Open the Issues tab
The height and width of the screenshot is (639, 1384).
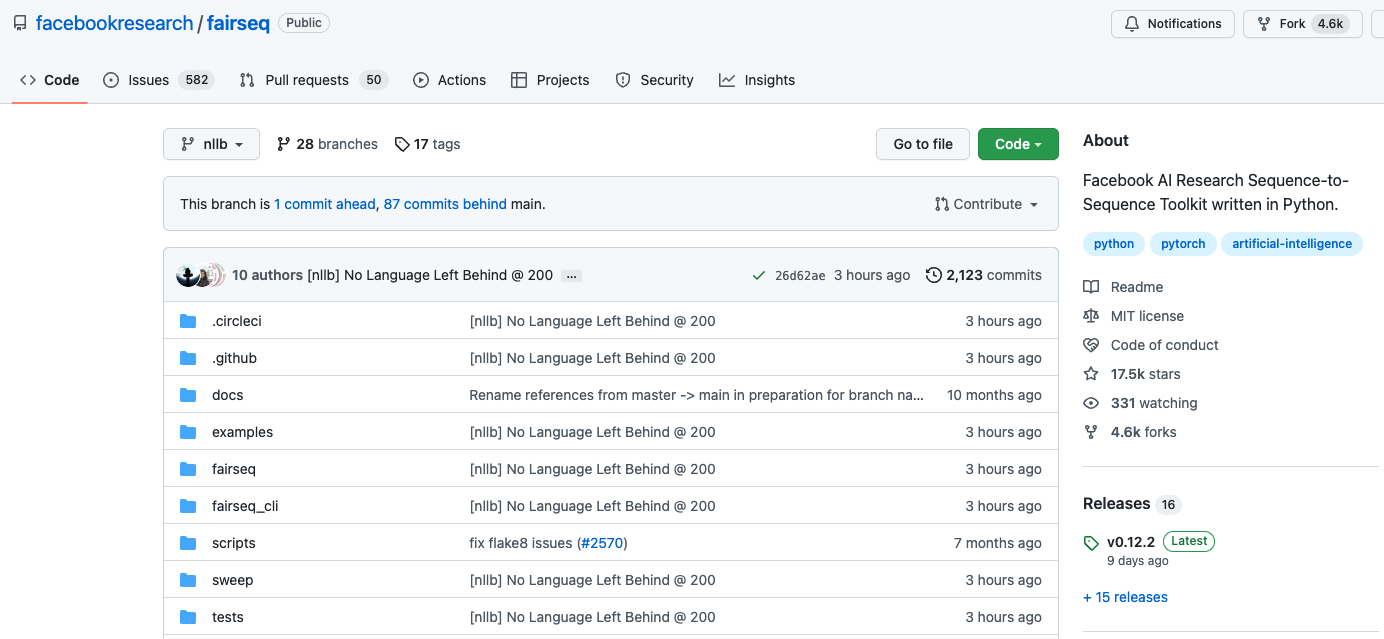point(159,80)
